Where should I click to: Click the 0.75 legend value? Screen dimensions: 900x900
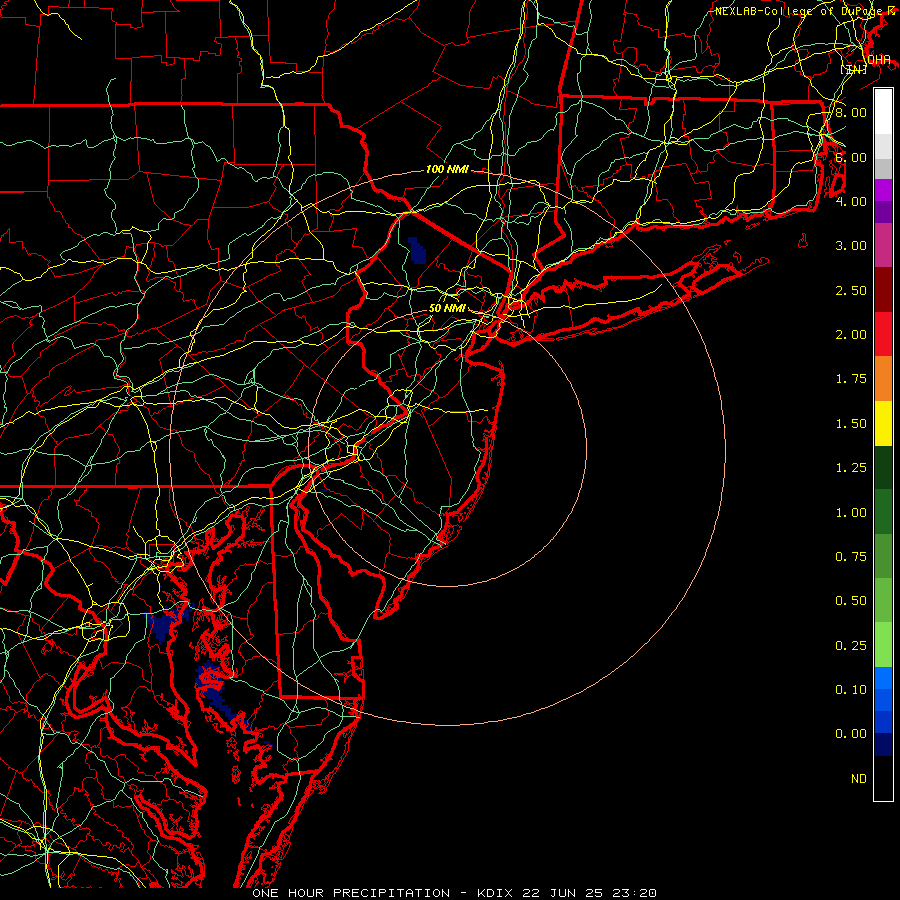(x=851, y=557)
